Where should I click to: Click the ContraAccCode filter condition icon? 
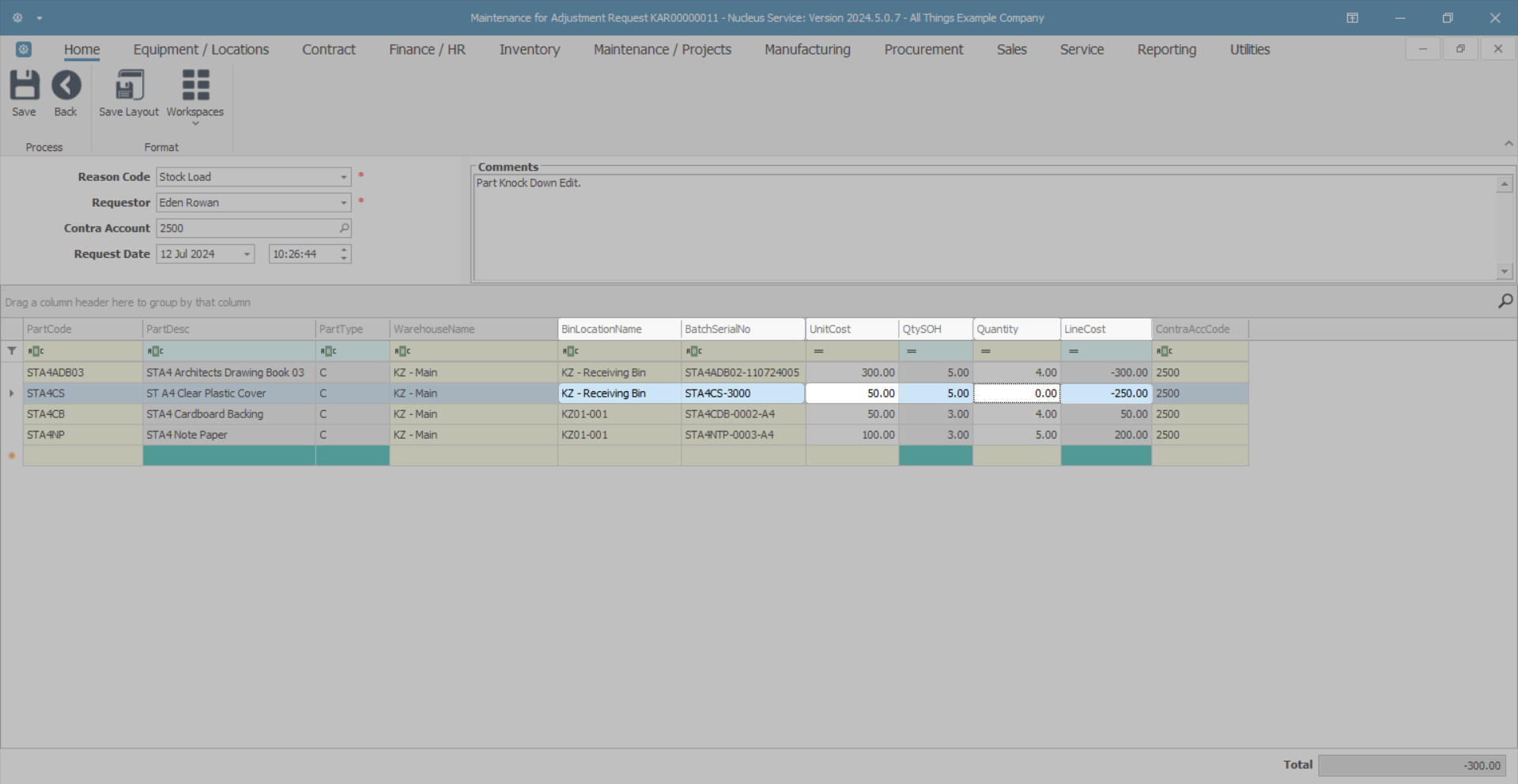click(x=1164, y=351)
